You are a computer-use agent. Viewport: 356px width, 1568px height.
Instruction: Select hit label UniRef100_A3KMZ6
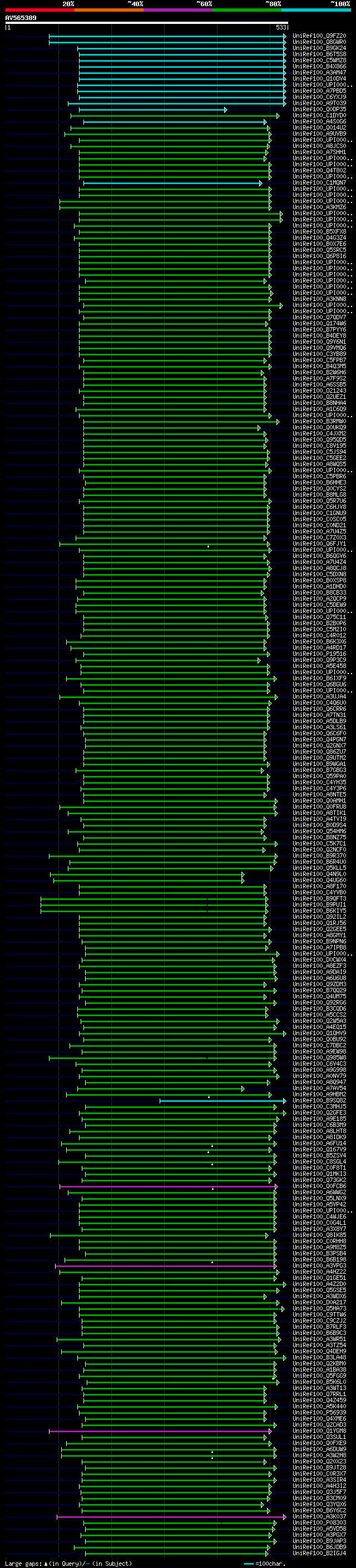point(319,207)
